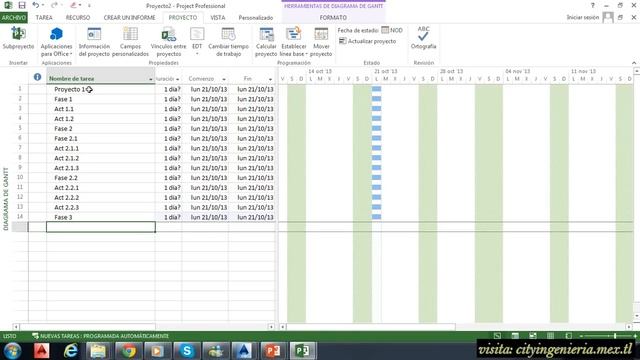Switch to Microsoft Project in taskbar
Viewport: 640px width, 360px height.
[302, 351]
